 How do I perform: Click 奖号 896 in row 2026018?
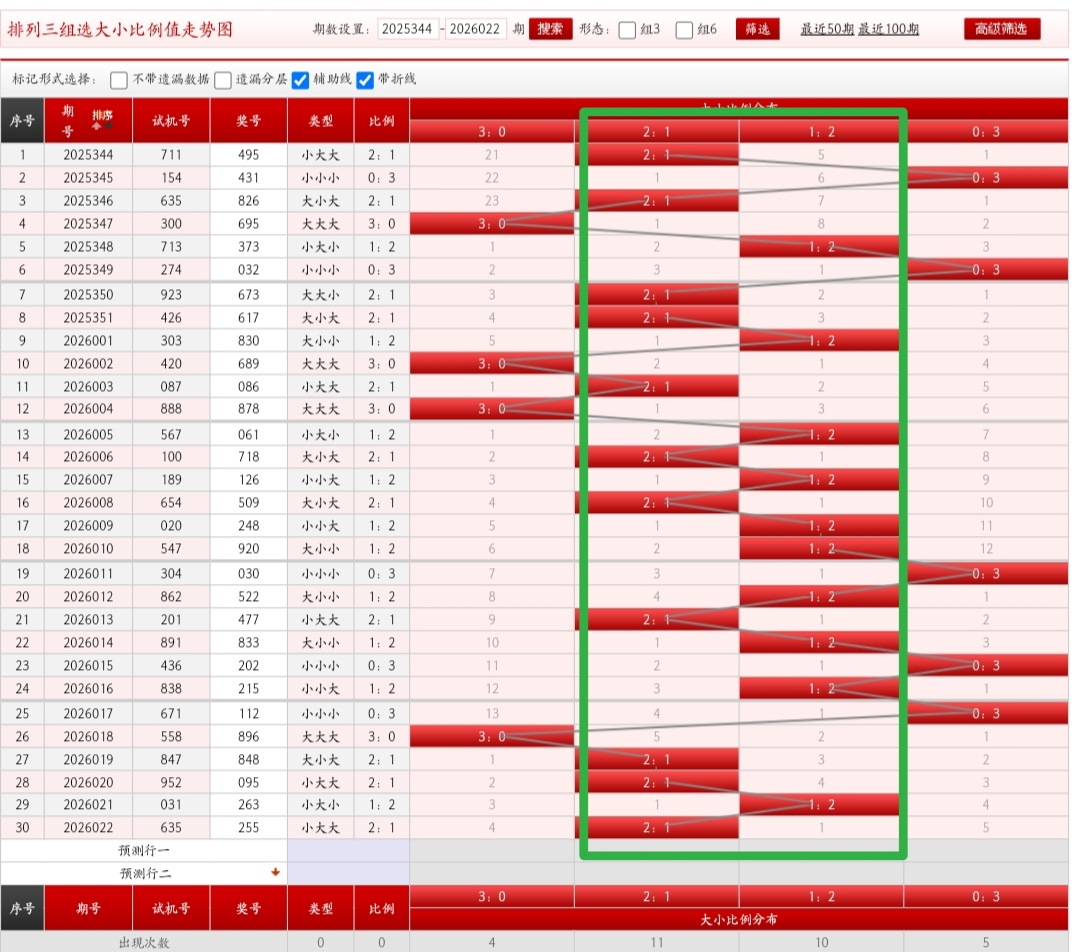point(249,736)
